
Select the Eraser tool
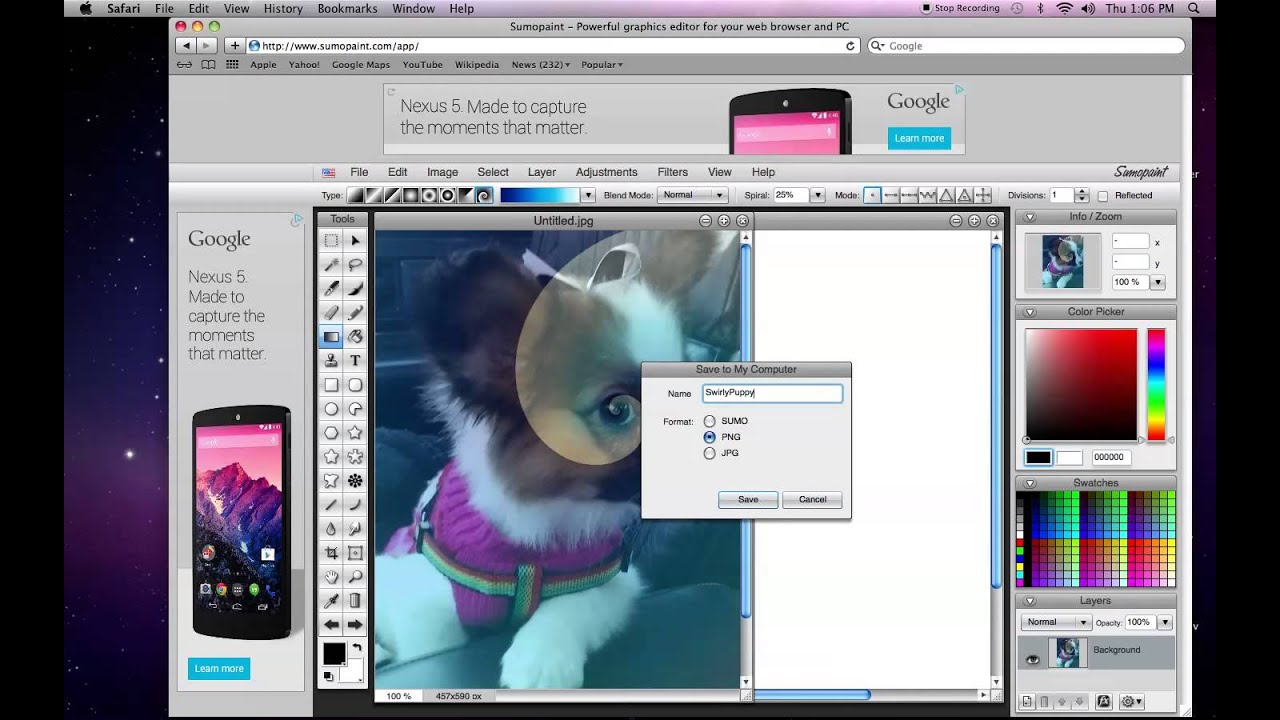click(331, 312)
